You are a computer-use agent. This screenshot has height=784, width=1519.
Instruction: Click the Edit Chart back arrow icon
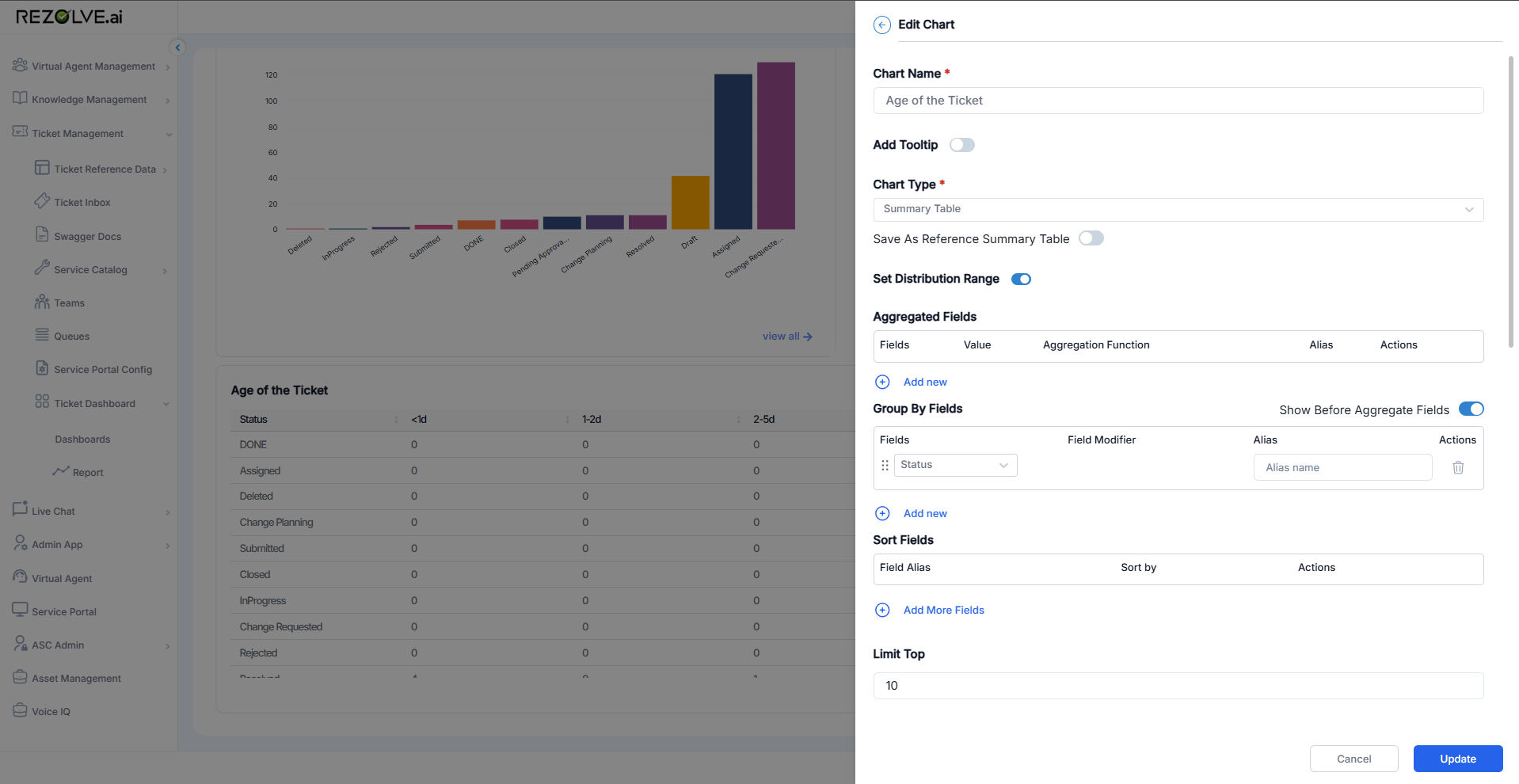pyautogui.click(x=881, y=25)
